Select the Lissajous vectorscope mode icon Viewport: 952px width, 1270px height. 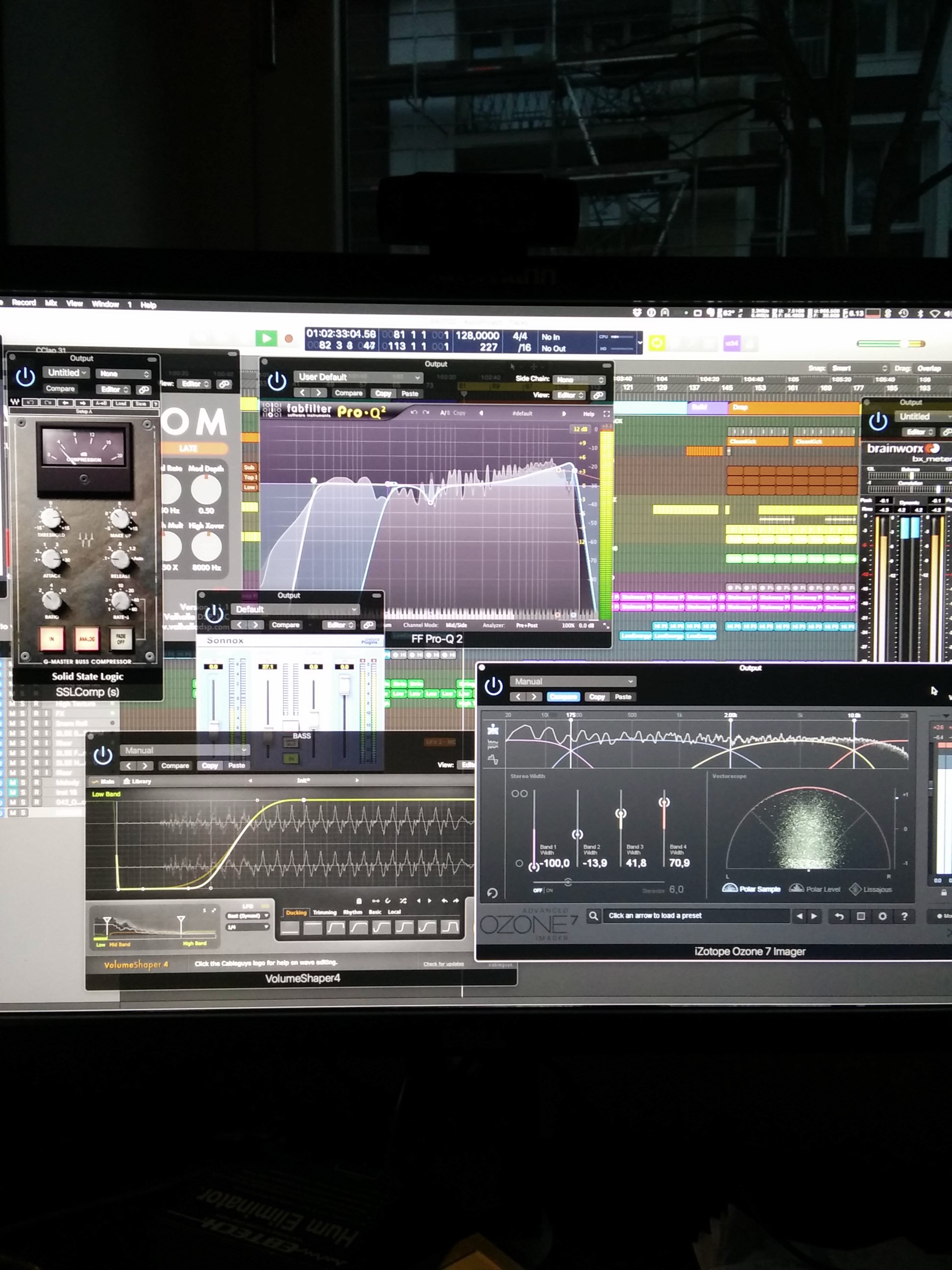point(856,889)
